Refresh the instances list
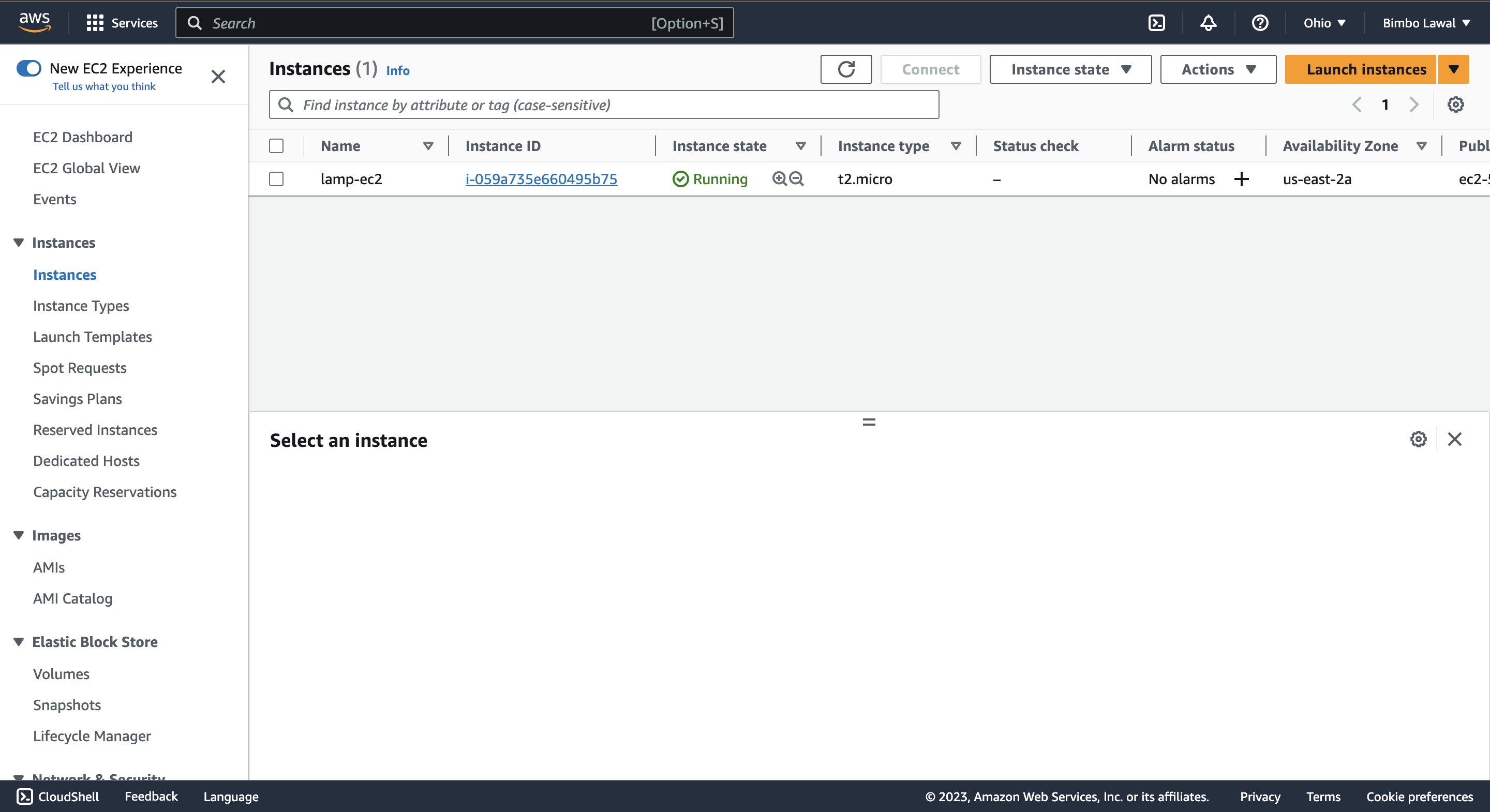Image resolution: width=1490 pixels, height=812 pixels. tap(846, 69)
